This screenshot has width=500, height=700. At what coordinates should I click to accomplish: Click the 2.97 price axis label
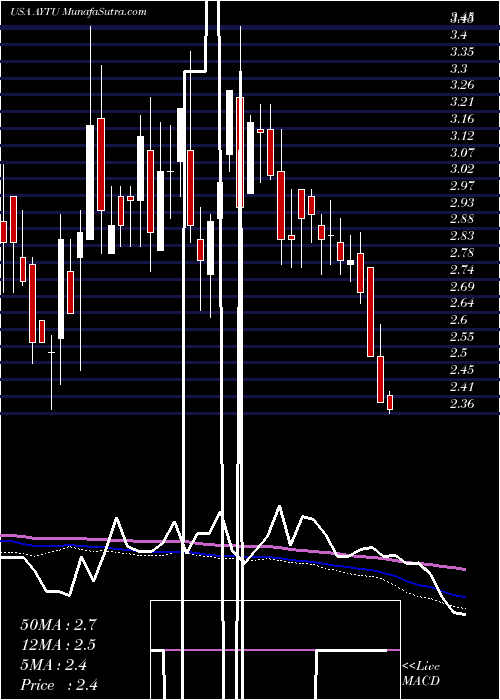point(462,185)
